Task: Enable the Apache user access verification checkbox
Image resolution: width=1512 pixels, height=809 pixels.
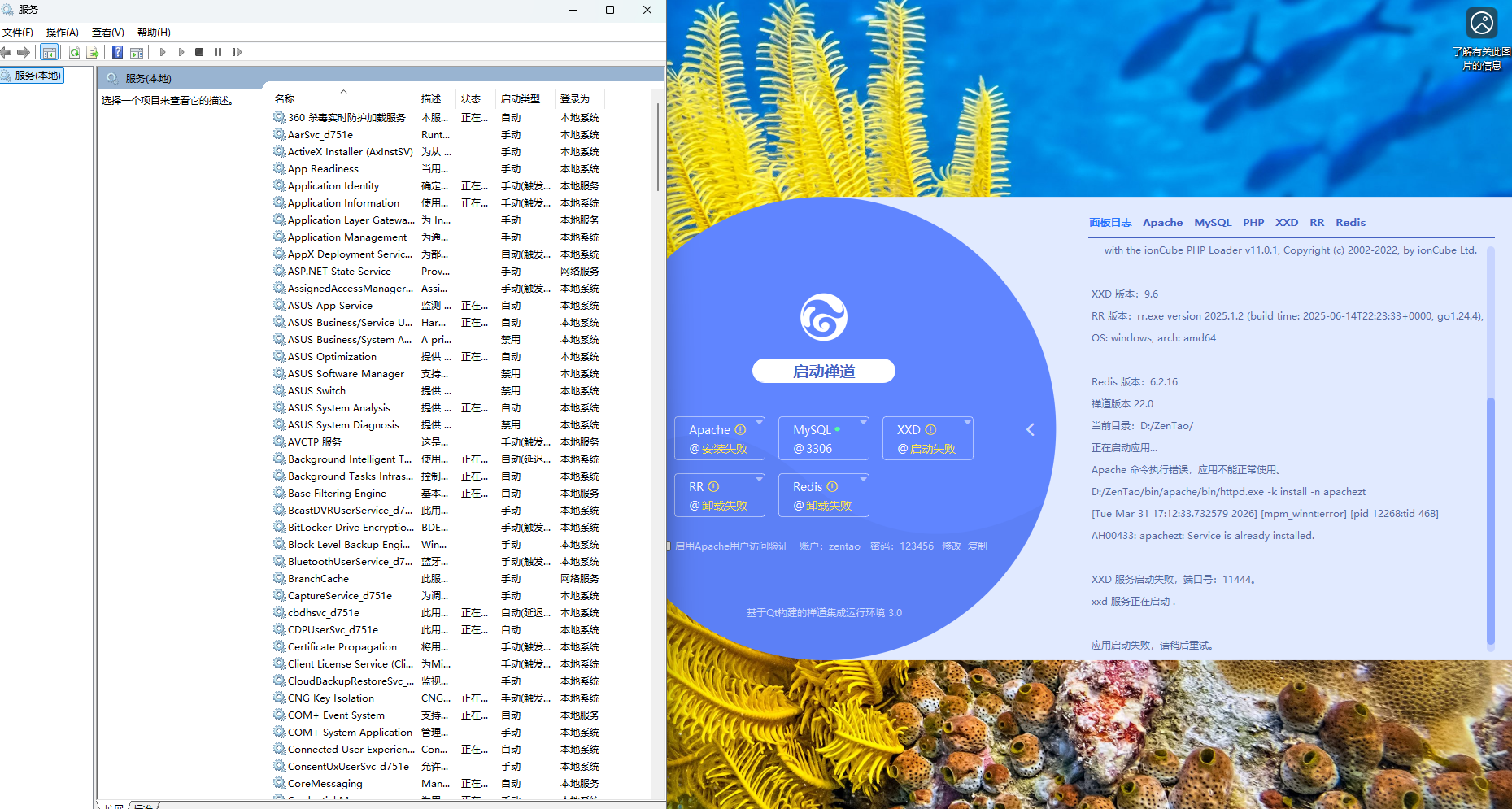Action: (x=669, y=546)
